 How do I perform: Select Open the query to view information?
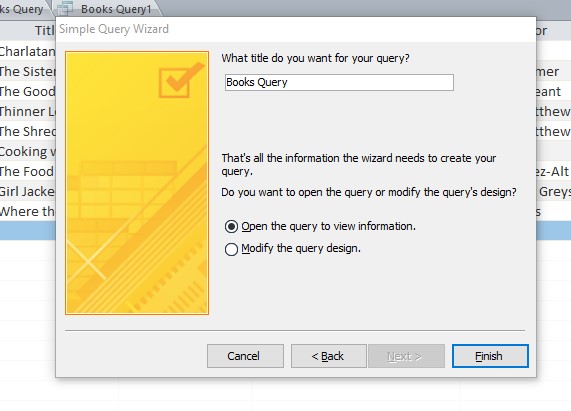pyautogui.click(x=320, y=226)
